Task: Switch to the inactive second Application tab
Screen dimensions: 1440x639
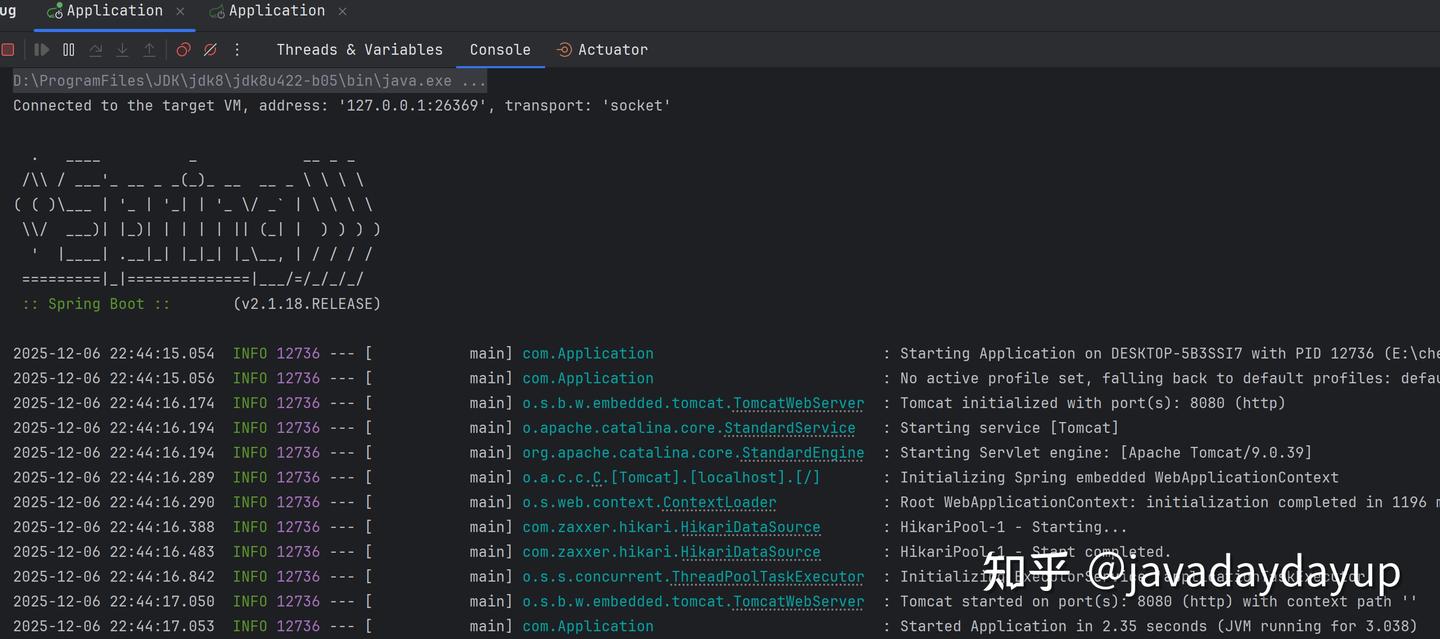Action: click(x=276, y=11)
